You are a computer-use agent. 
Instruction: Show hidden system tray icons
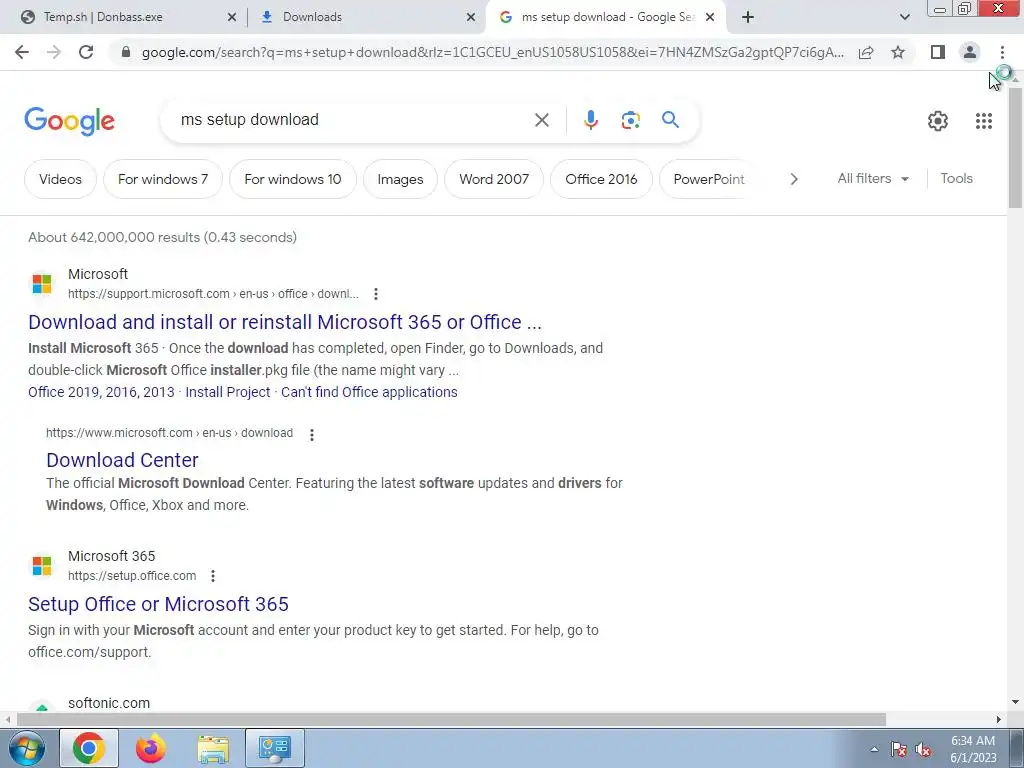coord(874,750)
